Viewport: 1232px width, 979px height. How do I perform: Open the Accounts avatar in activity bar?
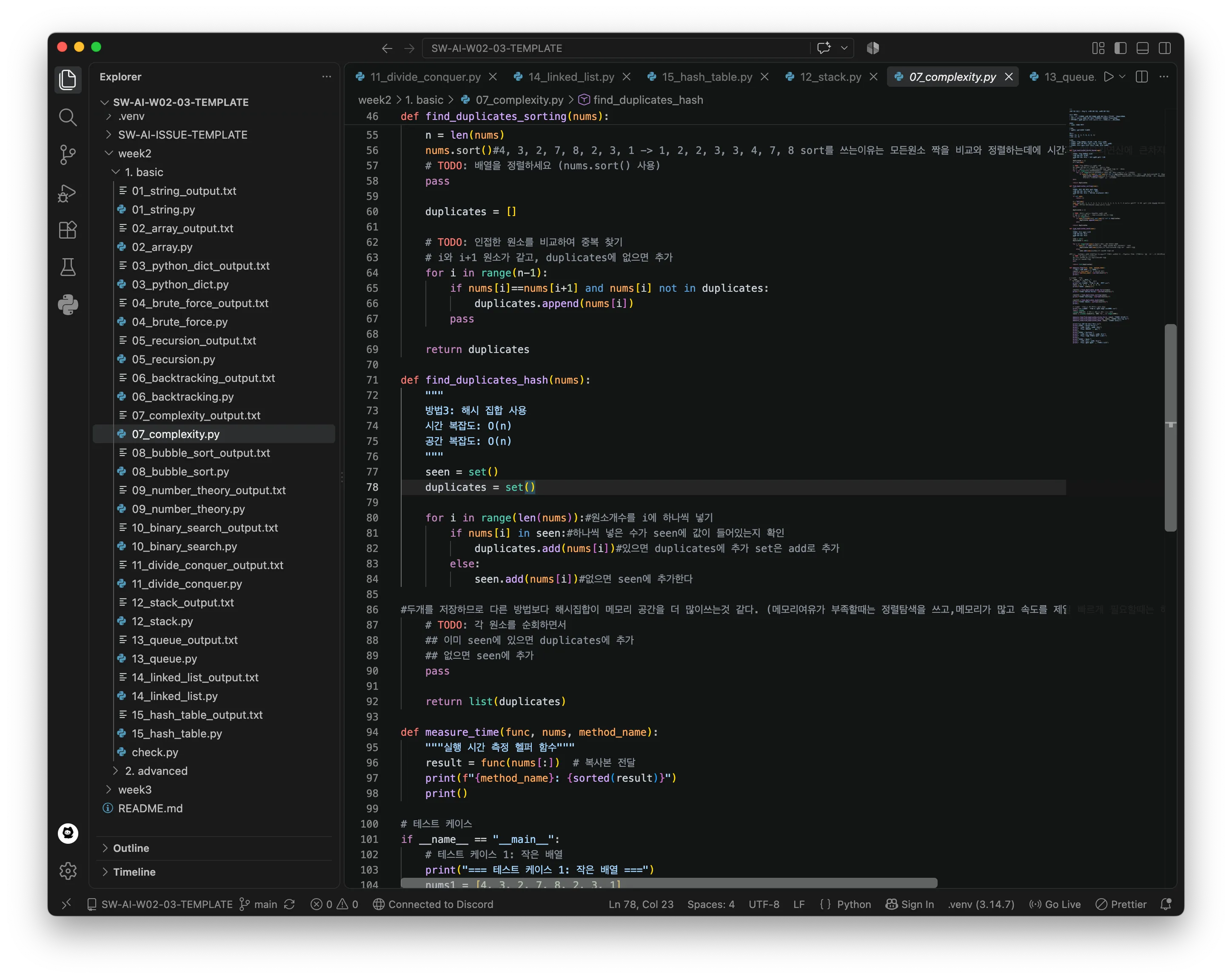click(68, 834)
